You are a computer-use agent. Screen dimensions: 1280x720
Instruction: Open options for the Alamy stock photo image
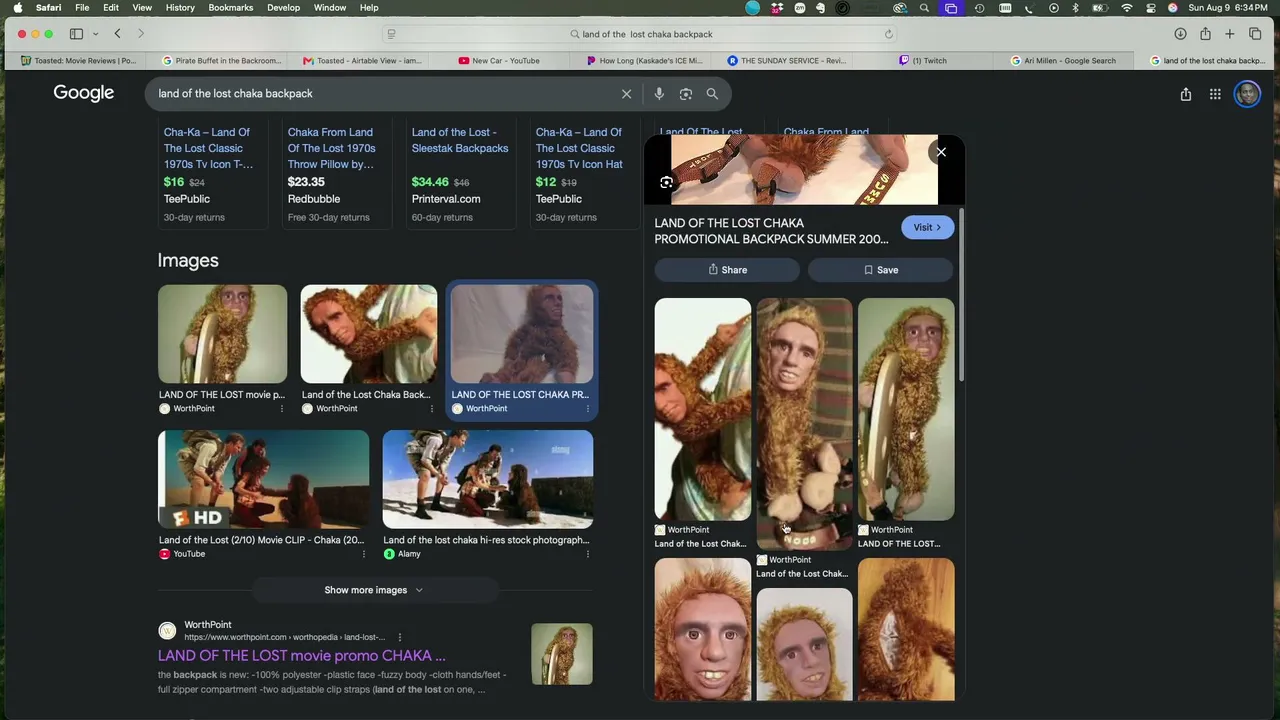click(587, 554)
